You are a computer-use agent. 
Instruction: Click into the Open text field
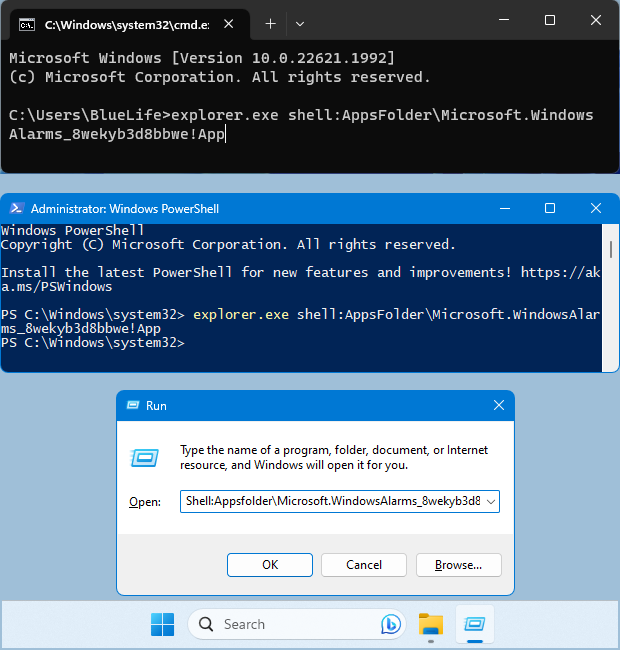coord(332,501)
